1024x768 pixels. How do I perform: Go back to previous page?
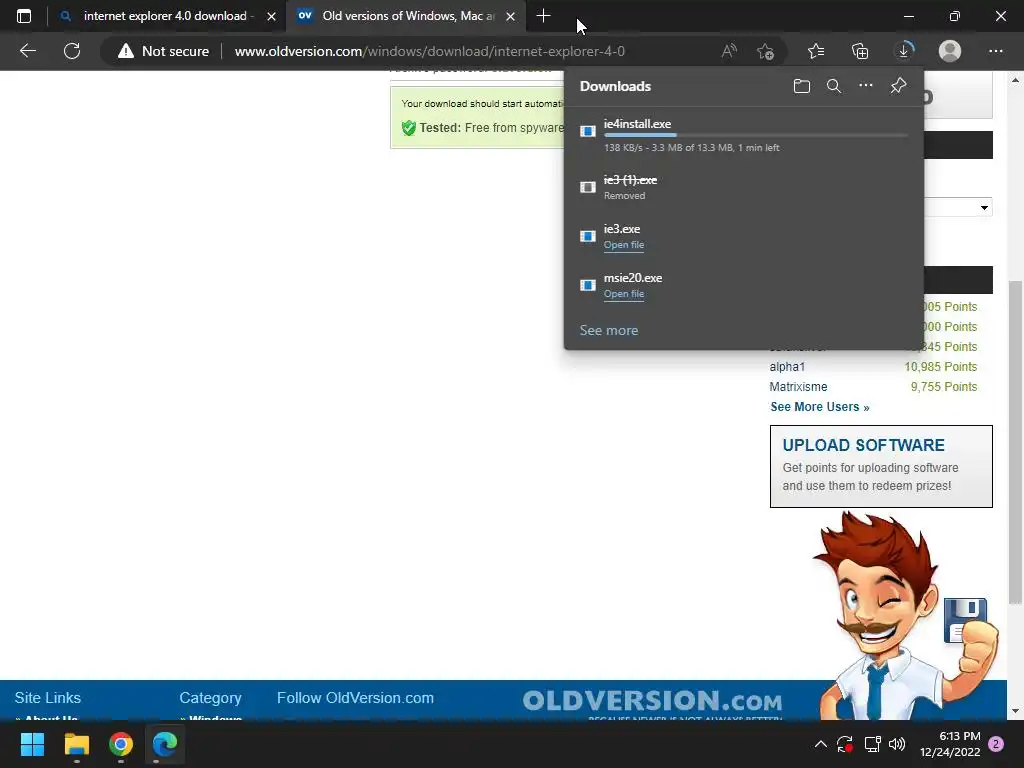coord(27,51)
